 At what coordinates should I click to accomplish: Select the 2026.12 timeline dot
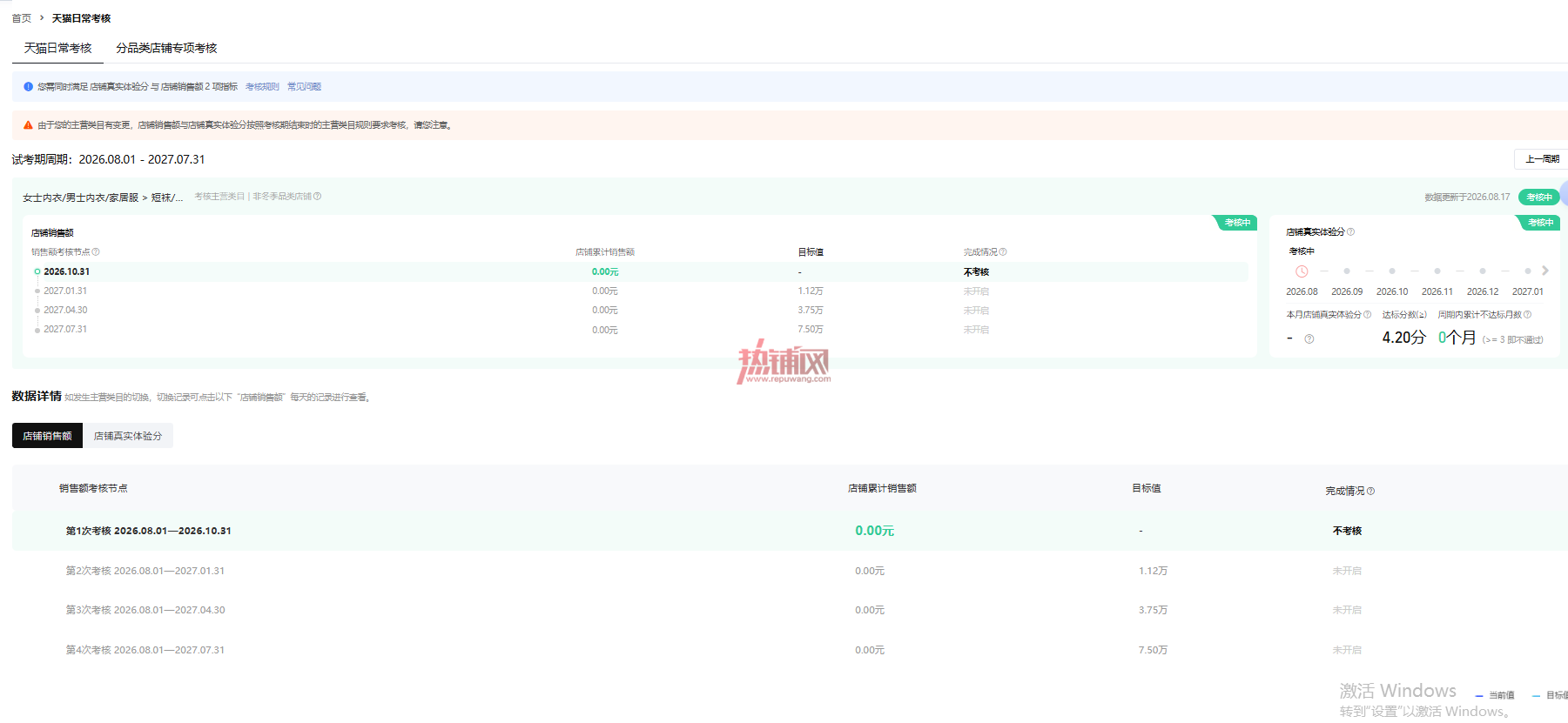point(1483,271)
